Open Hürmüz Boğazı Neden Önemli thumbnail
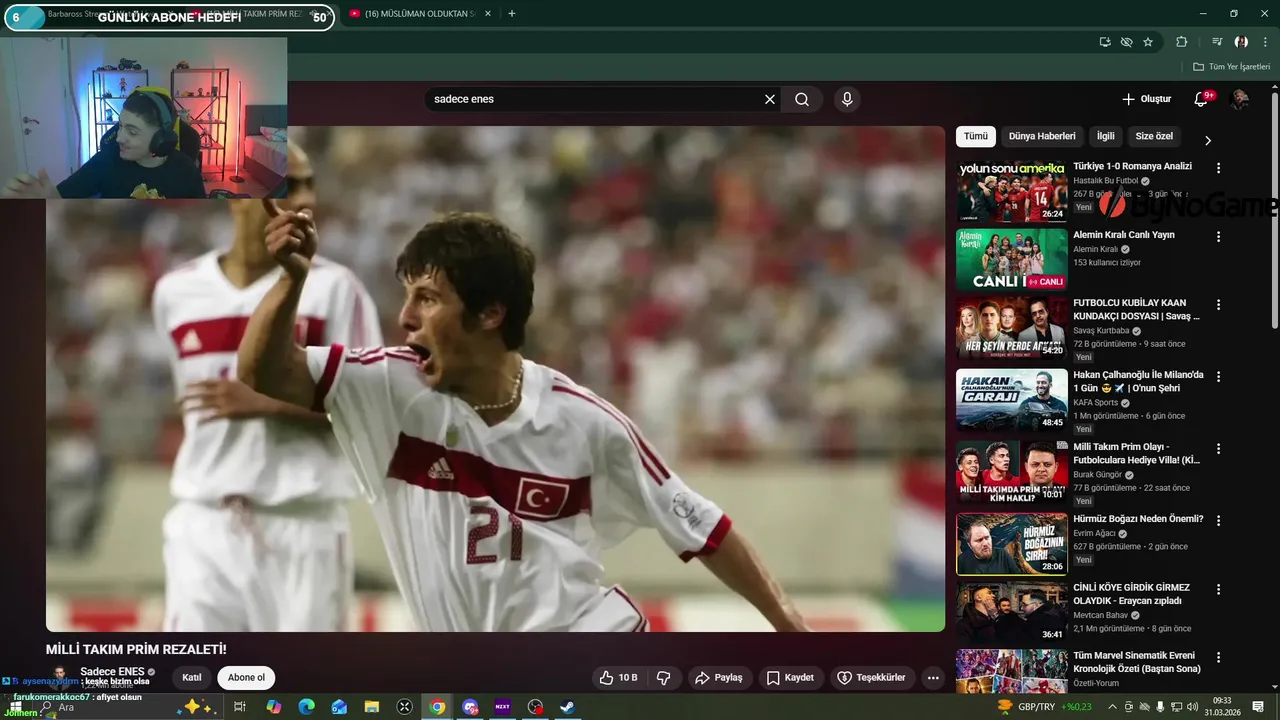The height and width of the screenshot is (720, 1280). tap(1011, 544)
